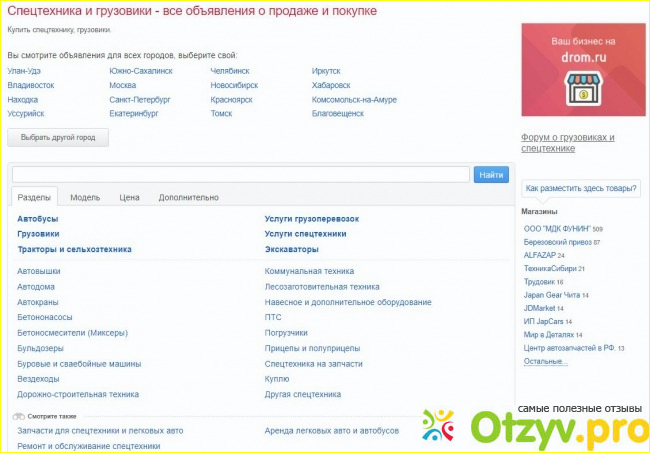Choose the city Владивосток
The image size is (650, 453).
tap(31, 86)
